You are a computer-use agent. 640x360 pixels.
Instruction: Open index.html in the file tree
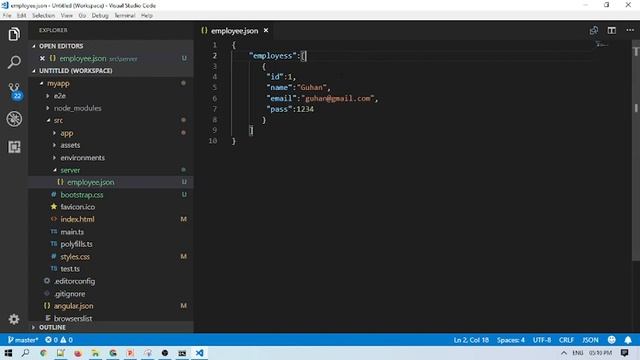tap(77, 219)
